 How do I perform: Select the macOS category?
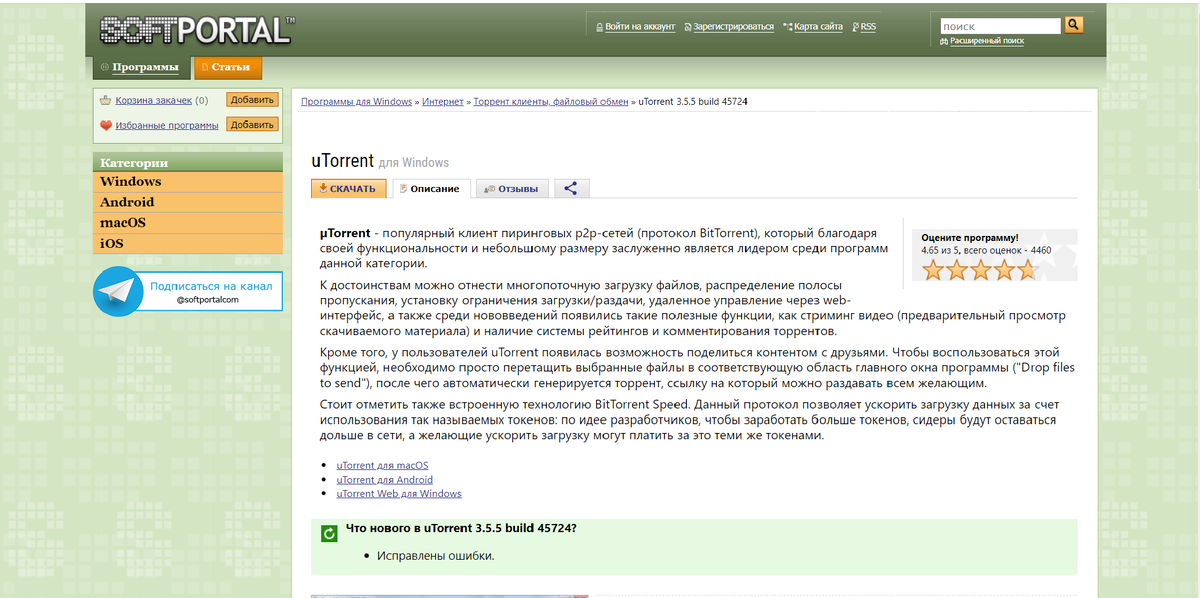coord(188,223)
